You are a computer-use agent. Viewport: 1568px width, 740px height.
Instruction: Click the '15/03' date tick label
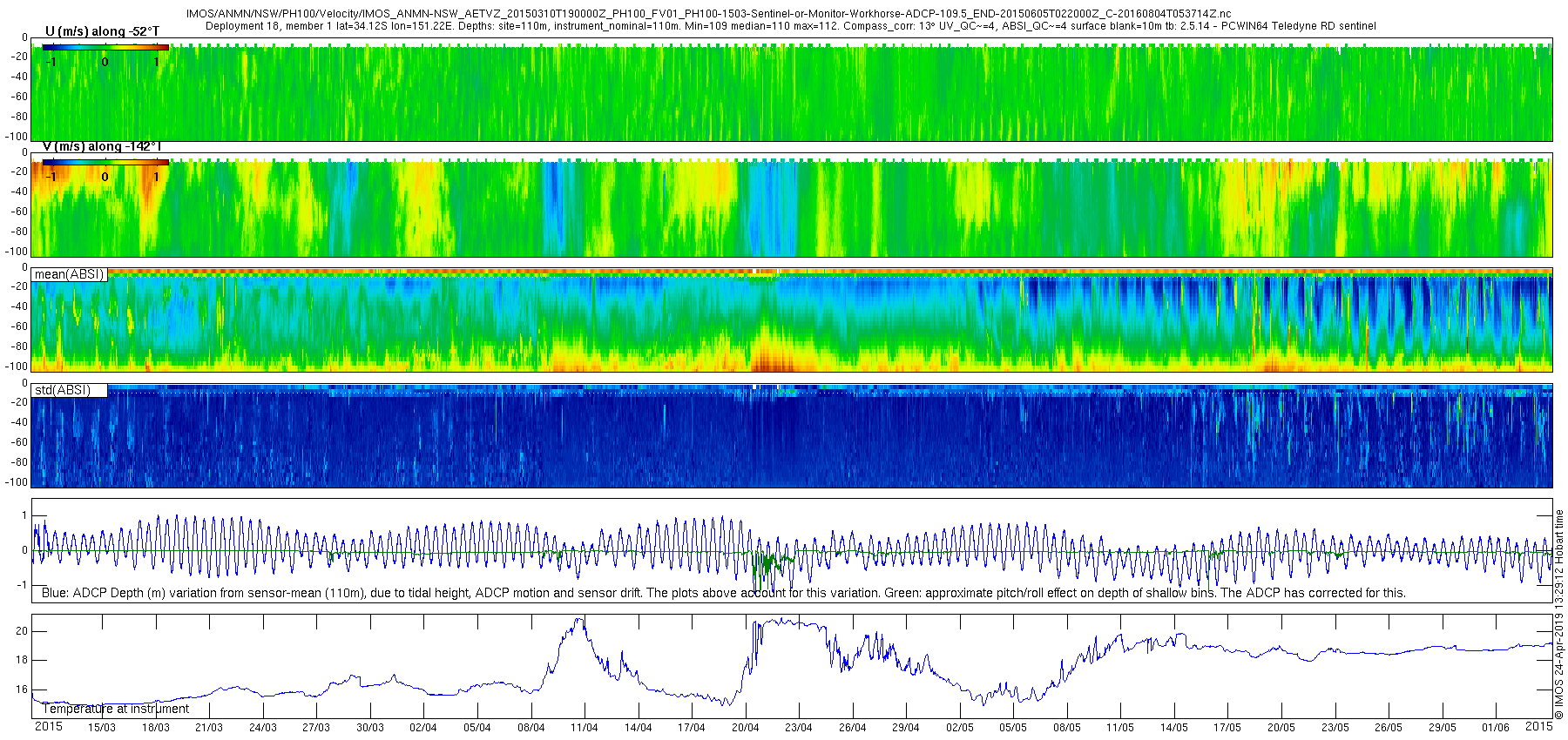click(x=102, y=728)
